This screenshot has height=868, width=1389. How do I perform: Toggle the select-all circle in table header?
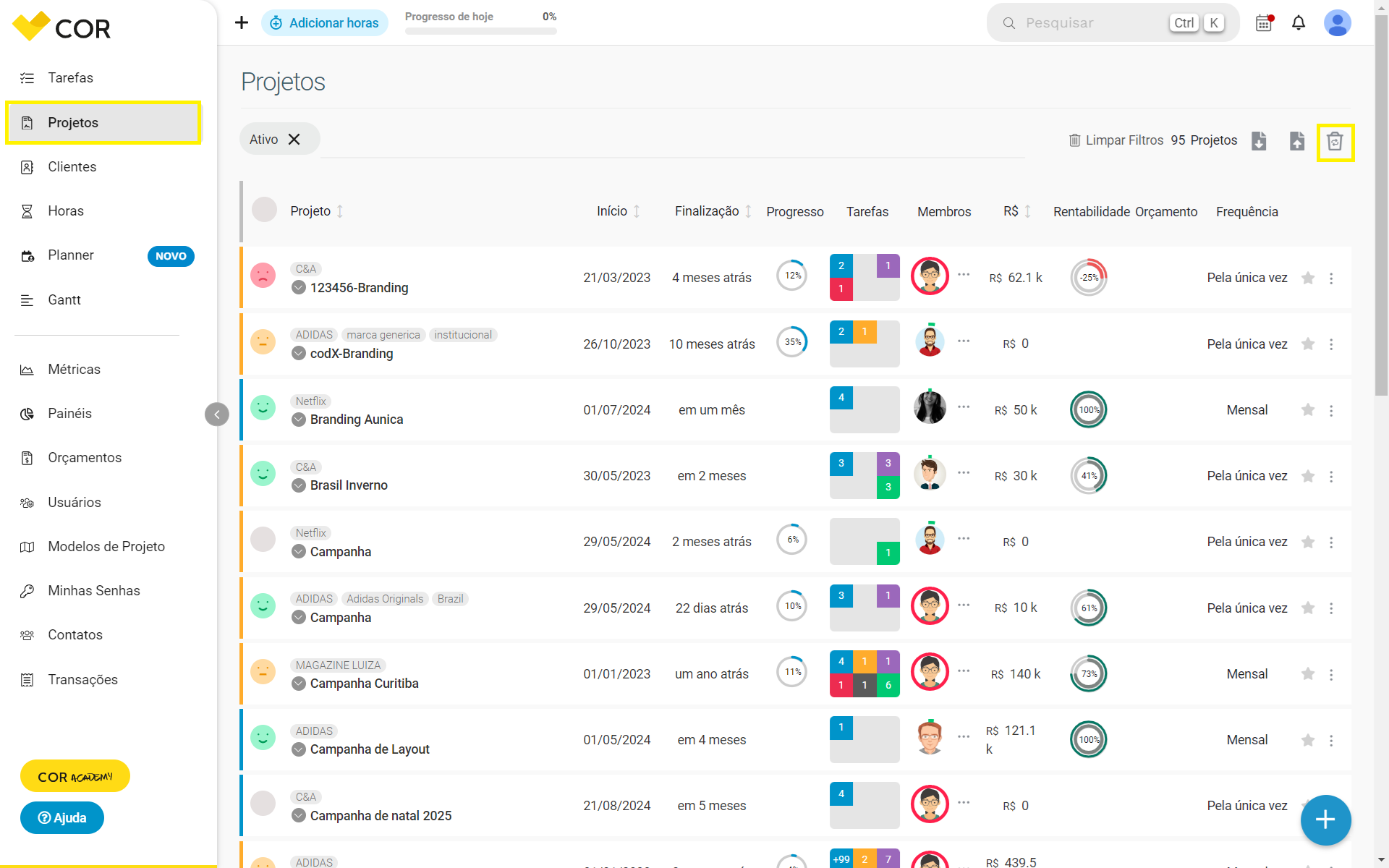pyautogui.click(x=264, y=210)
